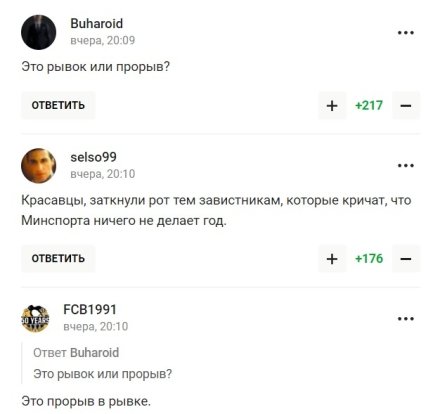The width and height of the screenshot is (428, 414).
Task: Click the +176 rating score
Action: [369, 259]
